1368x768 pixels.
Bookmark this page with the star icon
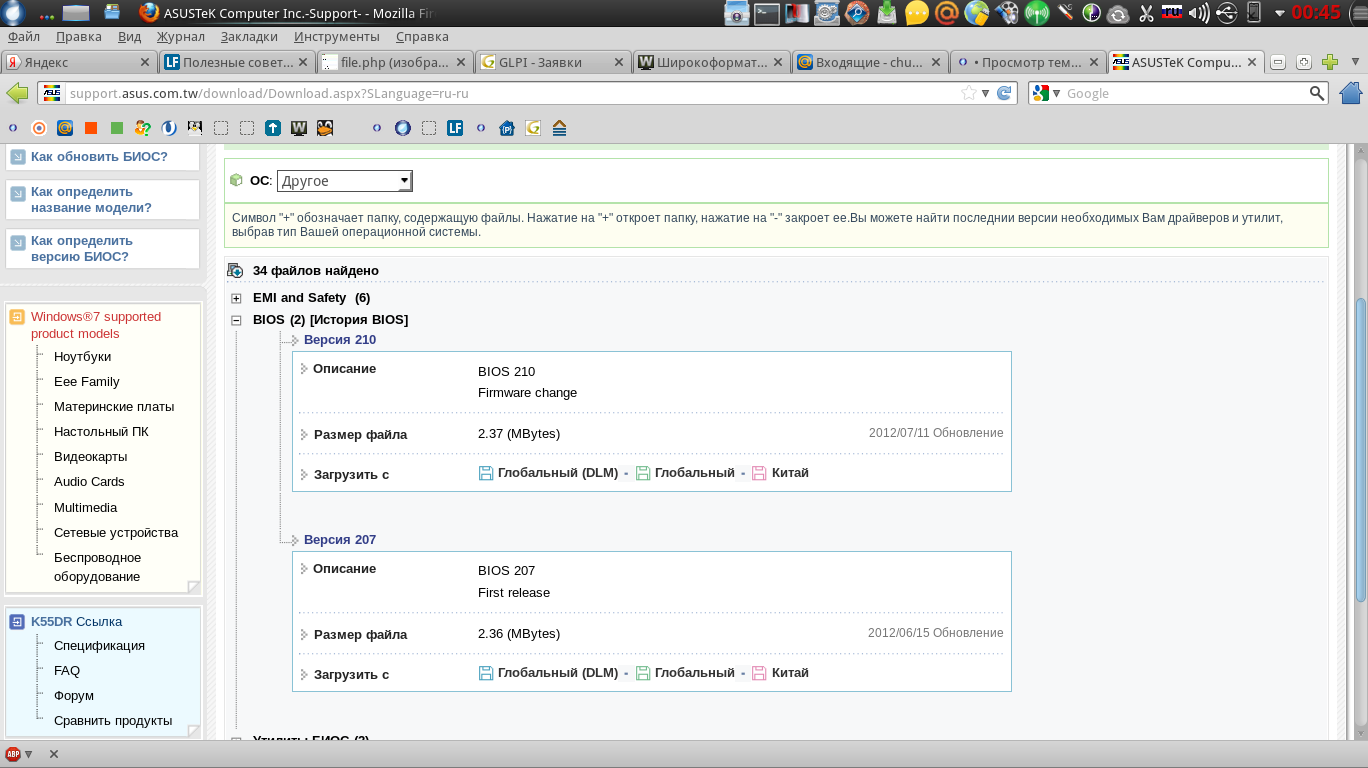968,93
